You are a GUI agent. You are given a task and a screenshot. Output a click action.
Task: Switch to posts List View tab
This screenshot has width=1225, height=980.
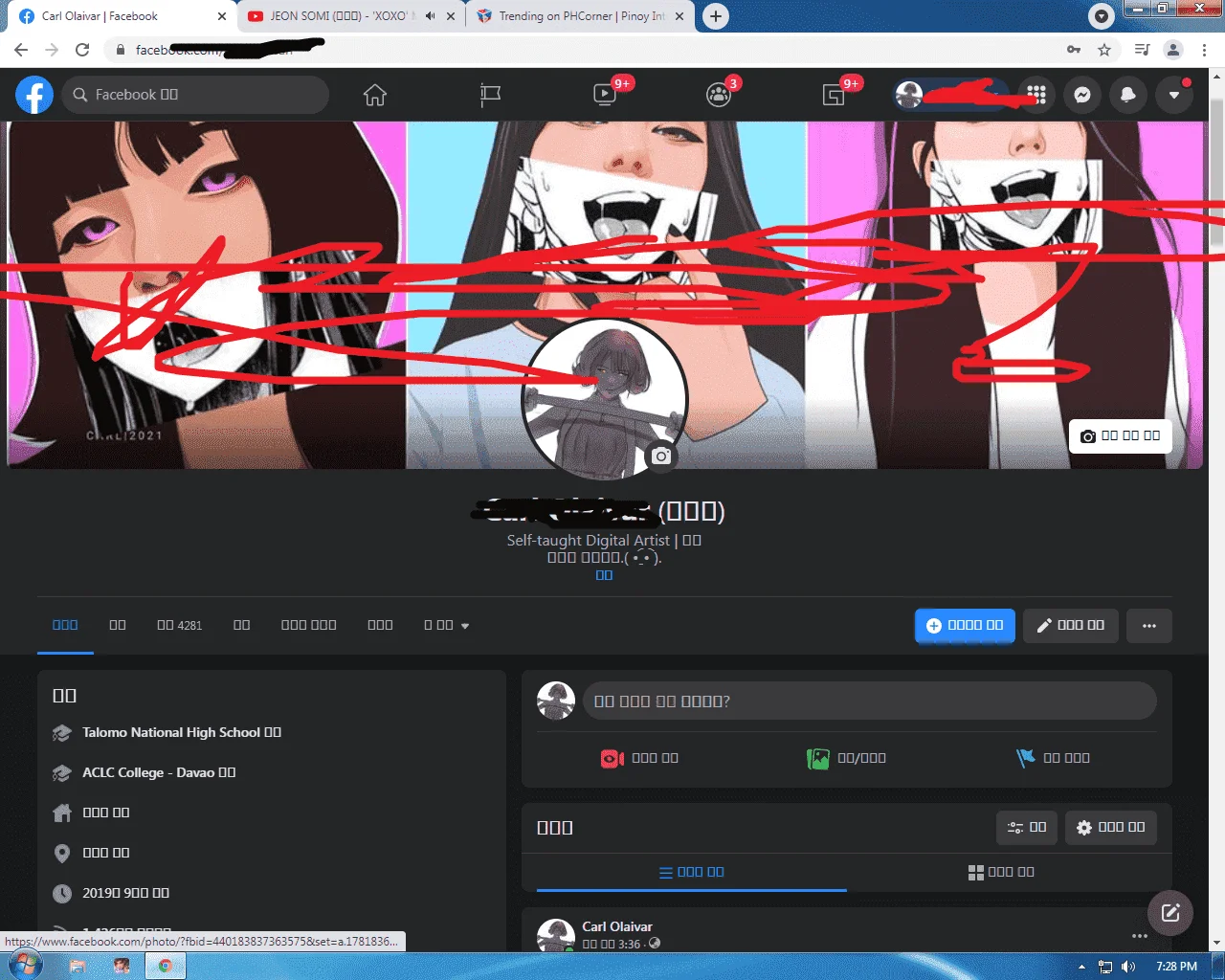click(x=692, y=872)
